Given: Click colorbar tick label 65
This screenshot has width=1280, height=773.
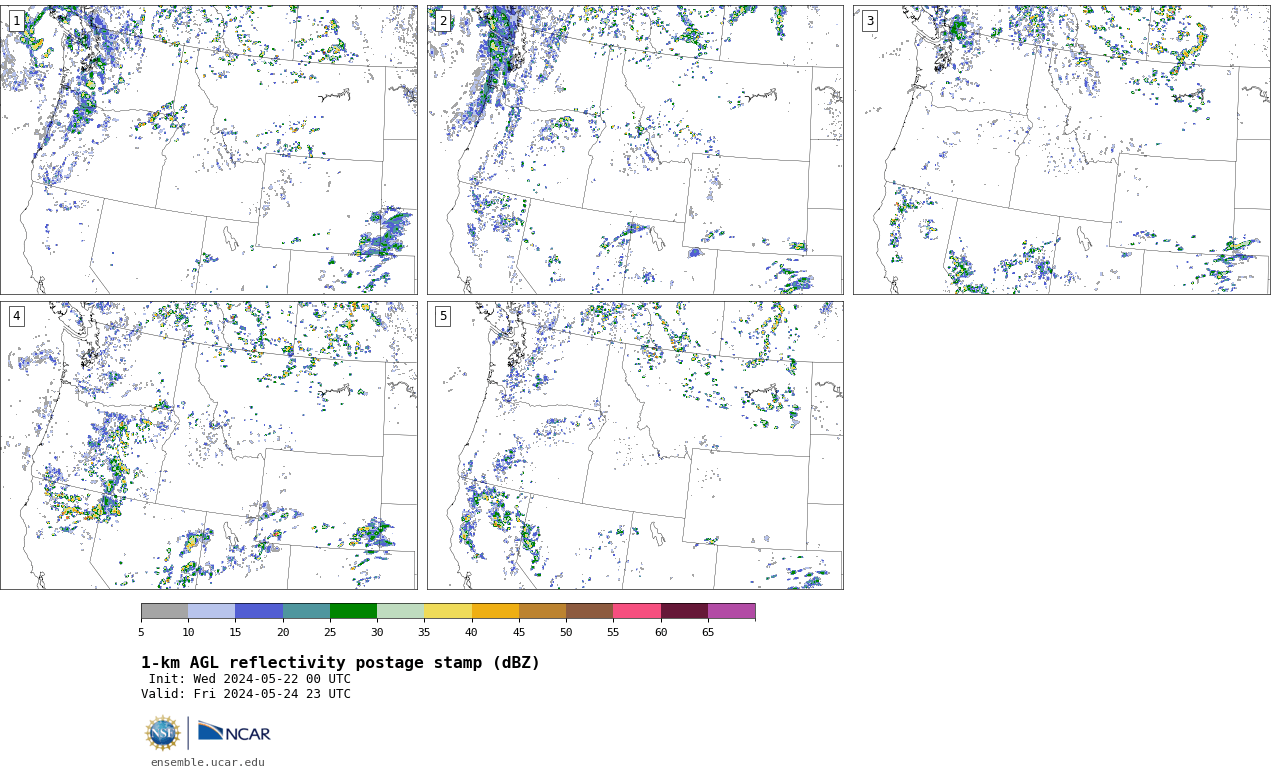Looking at the screenshot, I should pos(708,632).
